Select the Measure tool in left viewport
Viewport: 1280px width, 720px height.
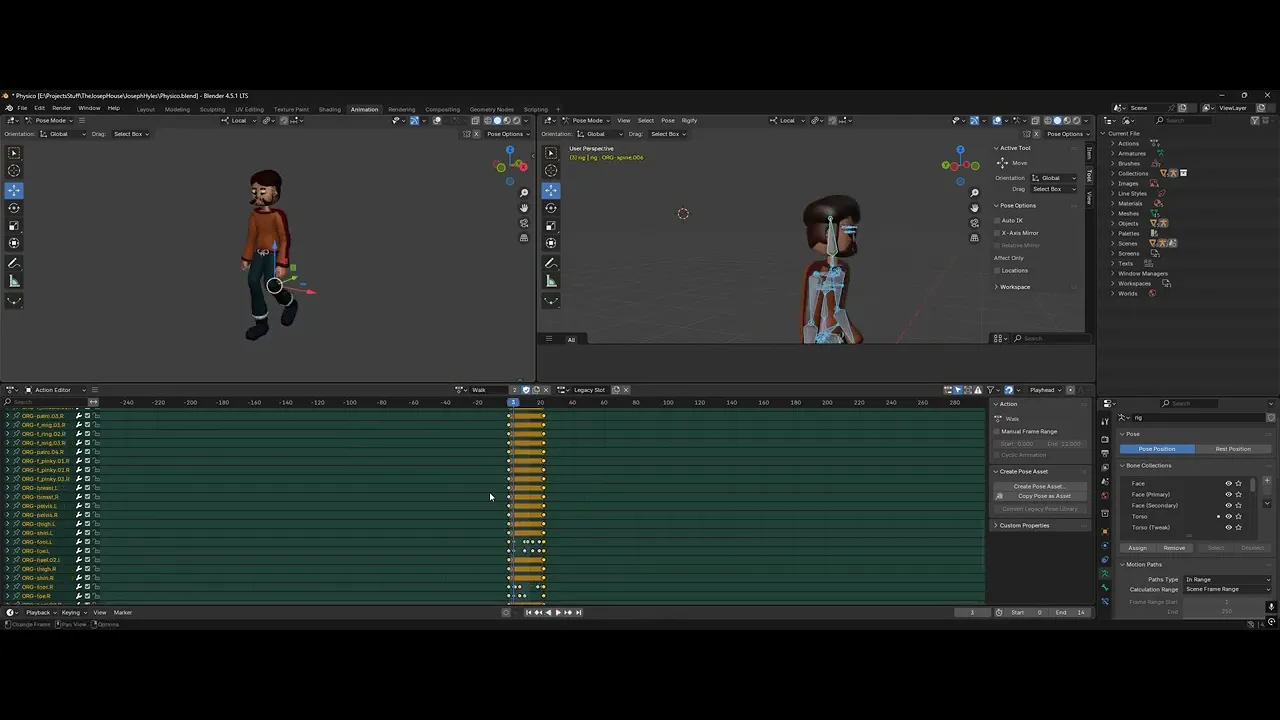[x=14, y=281]
